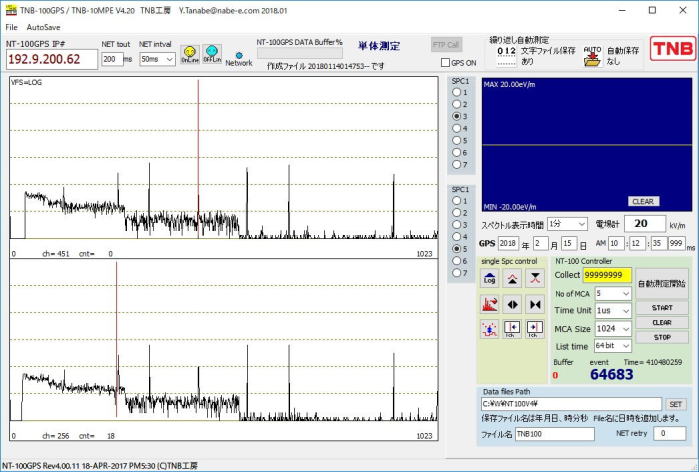Image resolution: width=699 pixels, height=472 pixels.
Task: Click the GPS hour 10 field
Action: [x=615, y=243]
